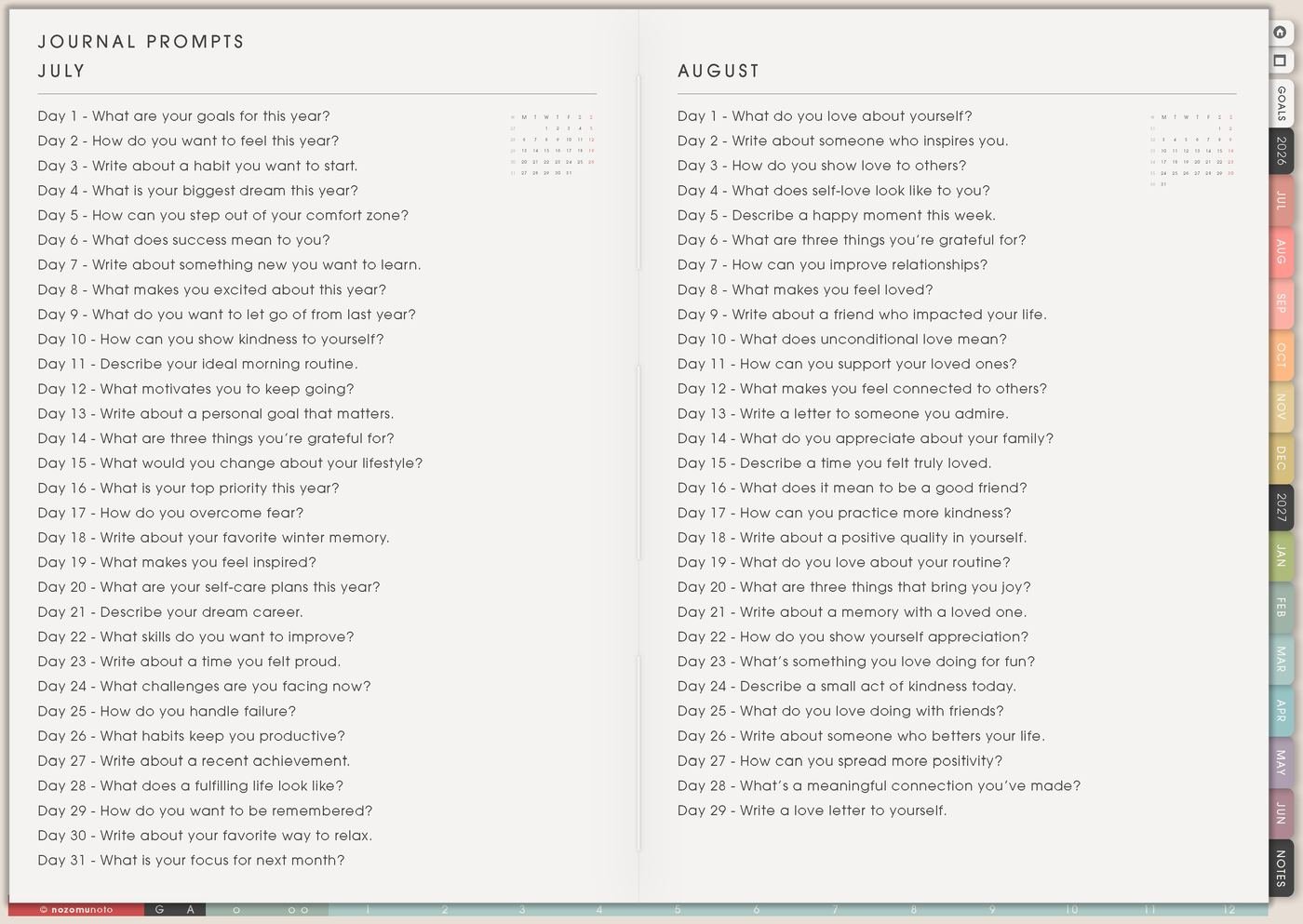Select bottom bar tab numbered 9
The height and width of the screenshot is (924, 1303).
pyautogui.click(x=992, y=910)
